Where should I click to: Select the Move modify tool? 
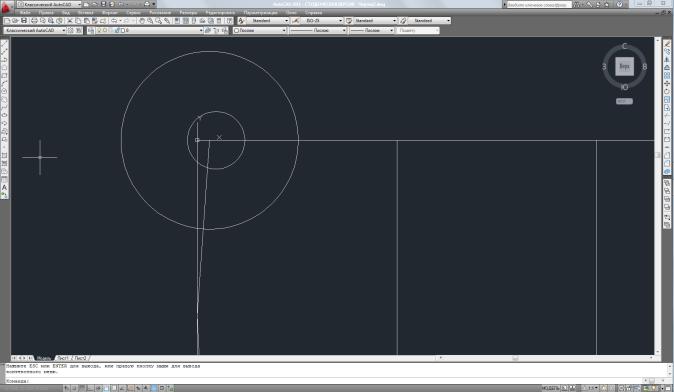[x=667, y=83]
